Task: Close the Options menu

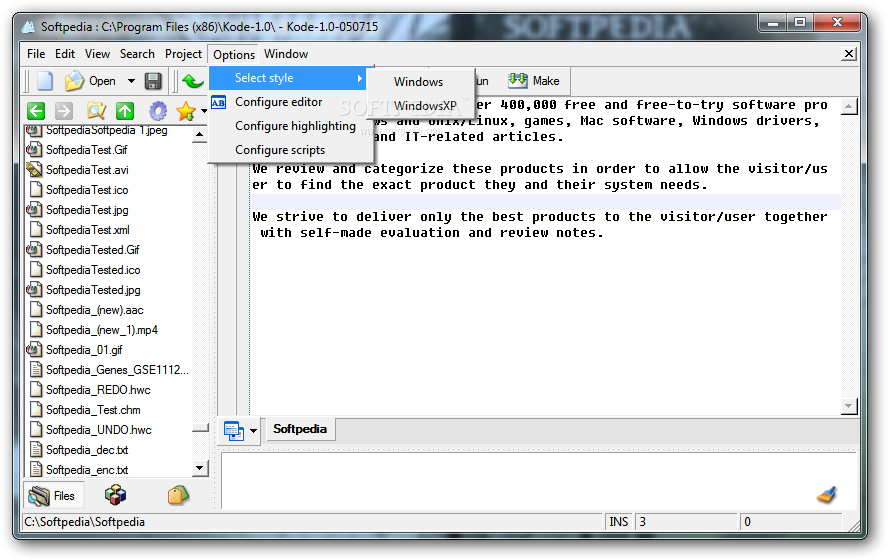Action: 234,54
